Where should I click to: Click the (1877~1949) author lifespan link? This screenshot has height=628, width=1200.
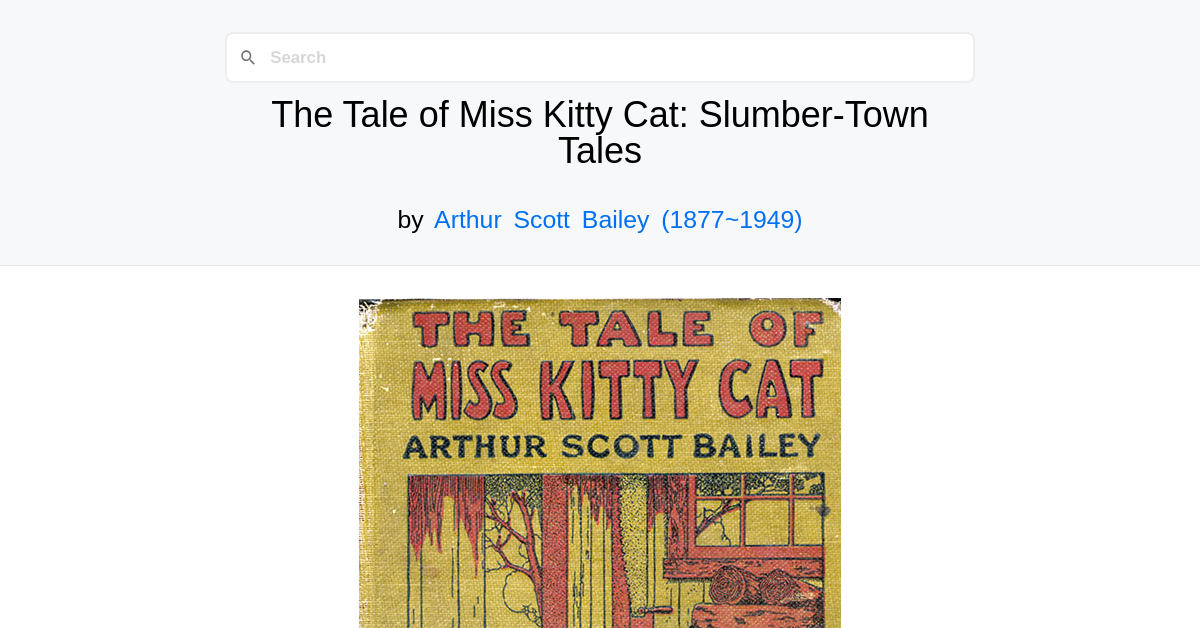pos(731,219)
